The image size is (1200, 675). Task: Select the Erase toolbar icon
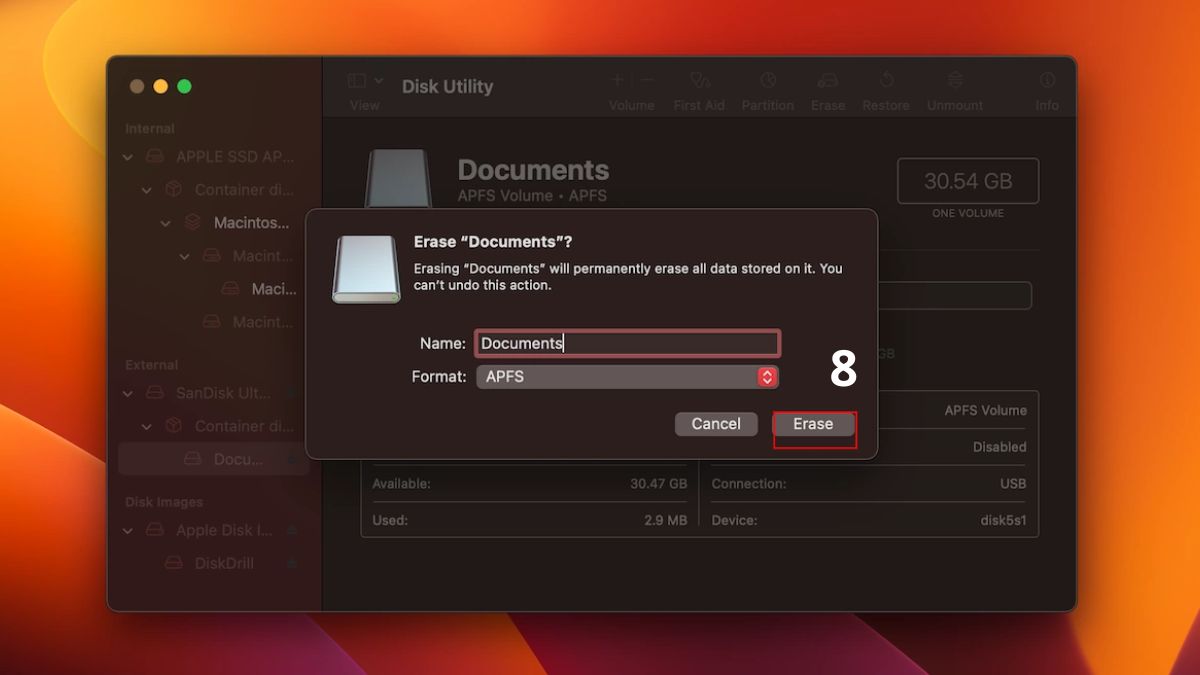tap(828, 80)
